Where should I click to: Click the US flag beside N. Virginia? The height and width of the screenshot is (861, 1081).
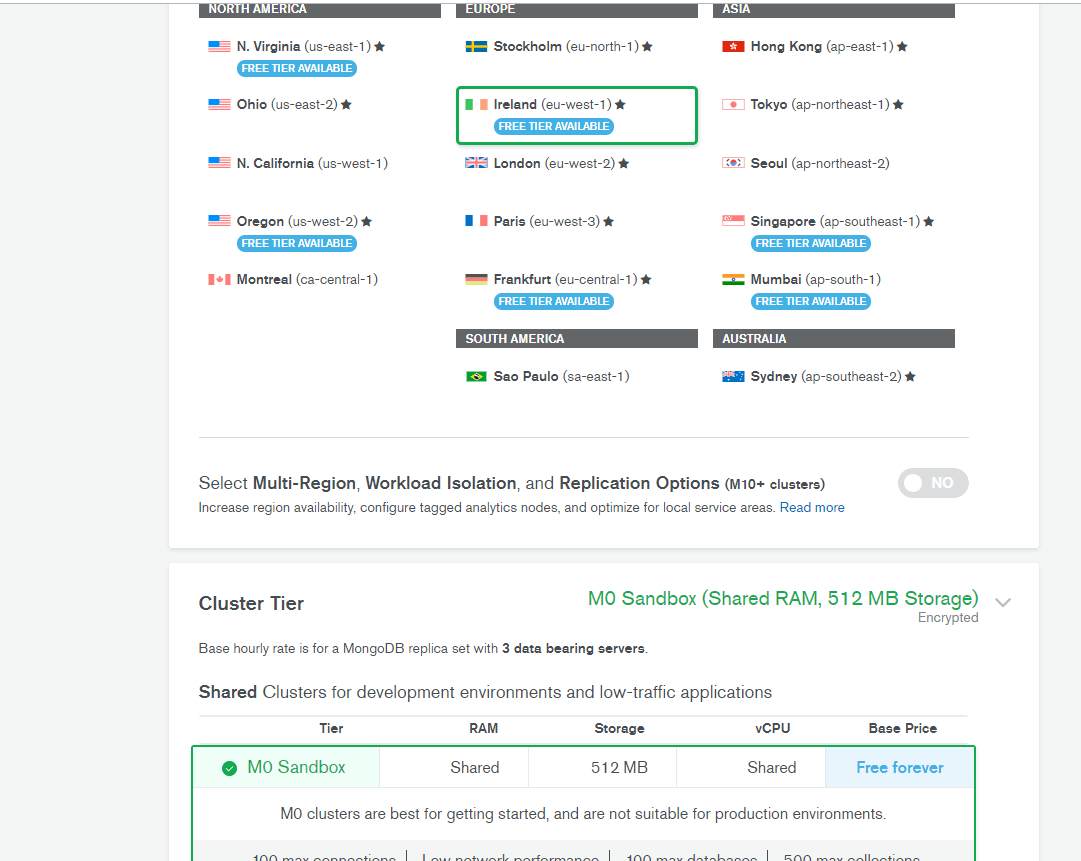point(219,47)
